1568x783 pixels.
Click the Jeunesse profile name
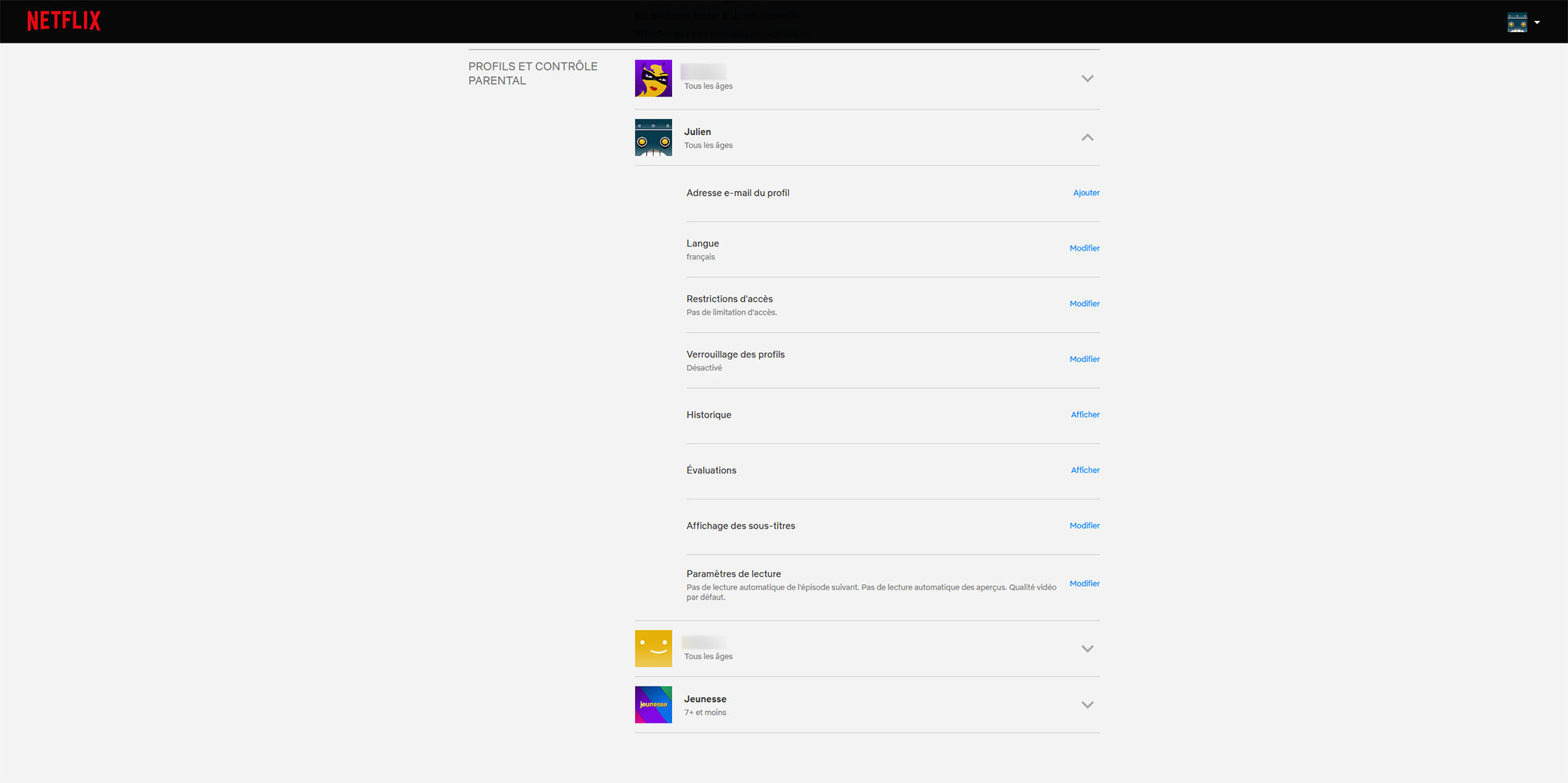pyautogui.click(x=705, y=699)
